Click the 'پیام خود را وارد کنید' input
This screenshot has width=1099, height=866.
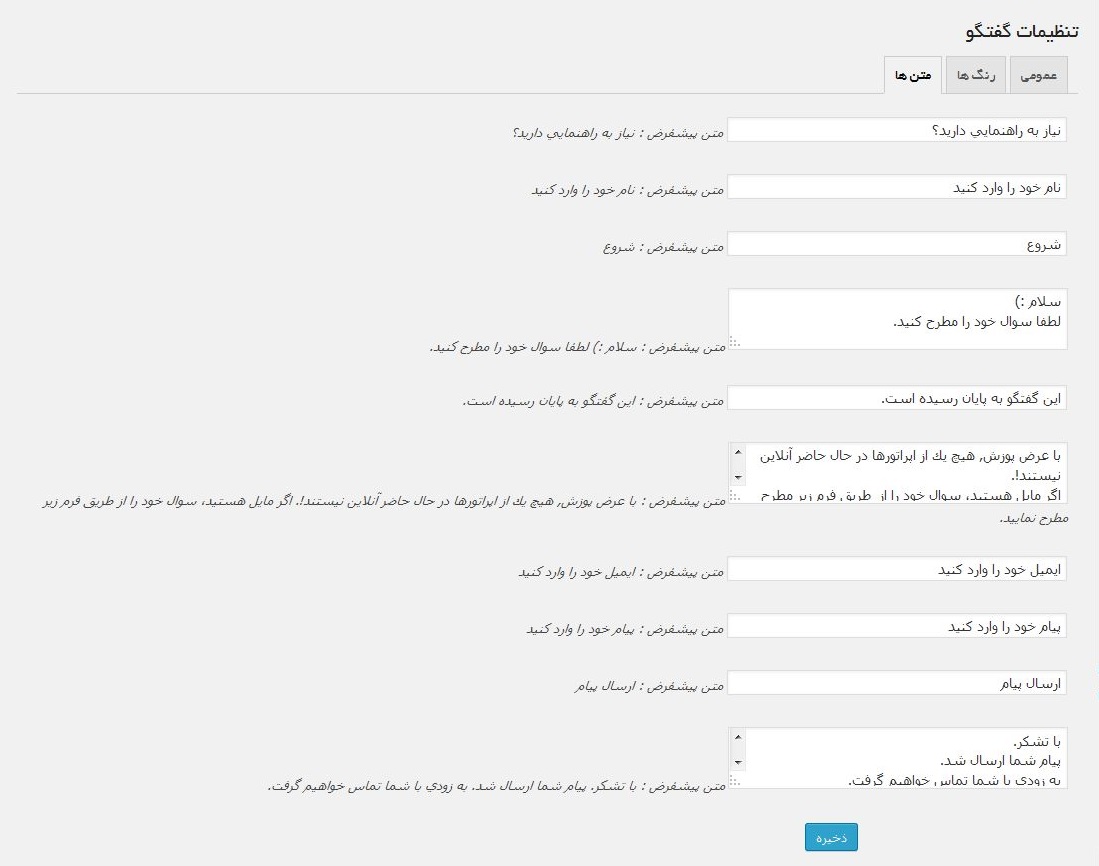click(896, 626)
